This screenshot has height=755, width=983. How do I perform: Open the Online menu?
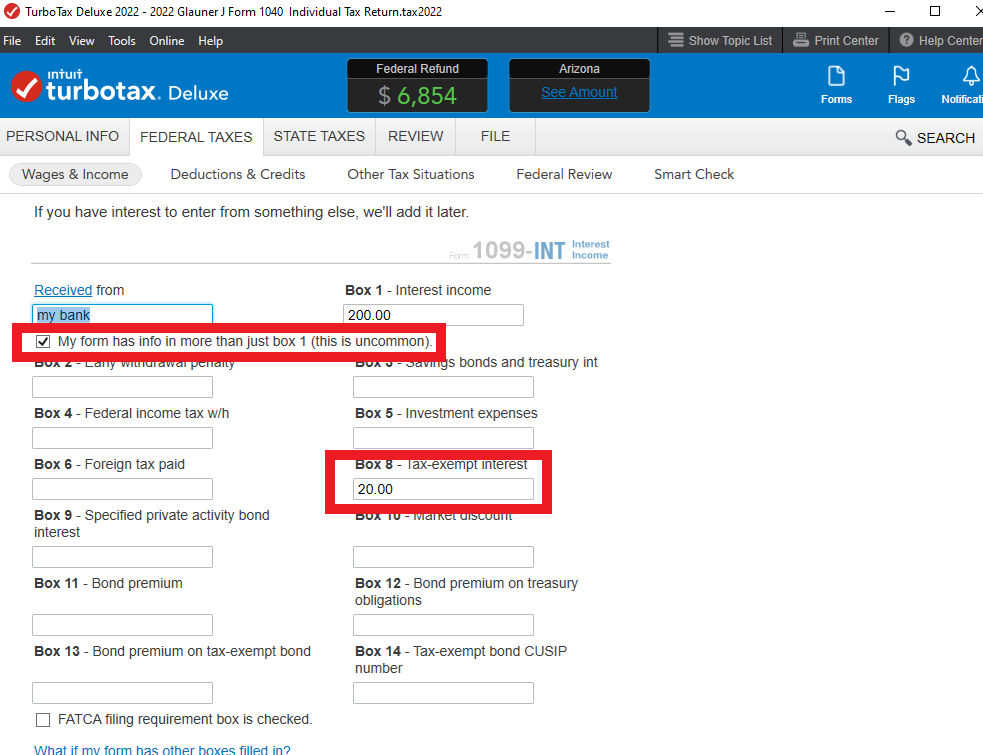pyautogui.click(x=167, y=41)
